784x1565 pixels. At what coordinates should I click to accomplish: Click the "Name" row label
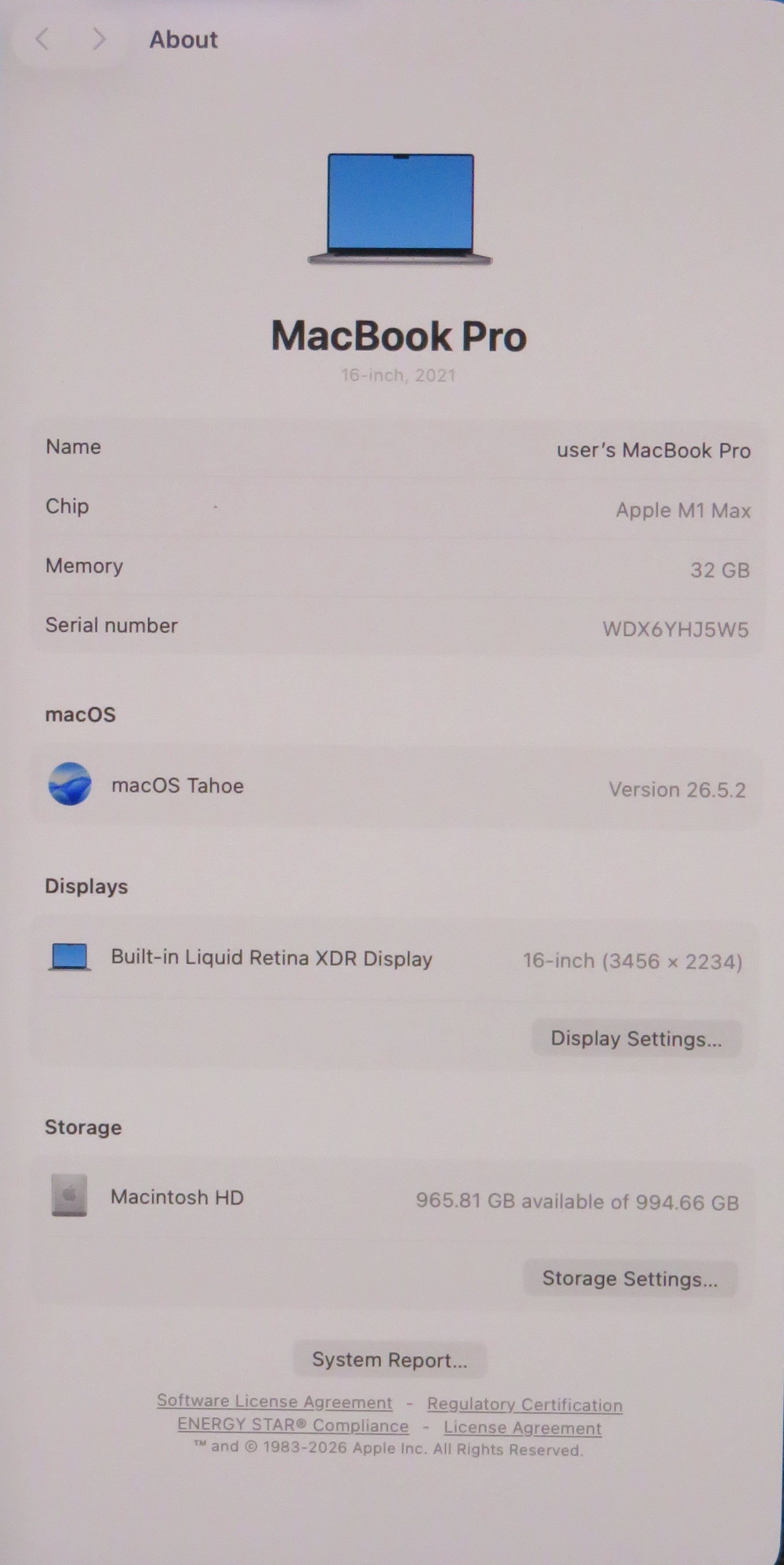point(73,447)
